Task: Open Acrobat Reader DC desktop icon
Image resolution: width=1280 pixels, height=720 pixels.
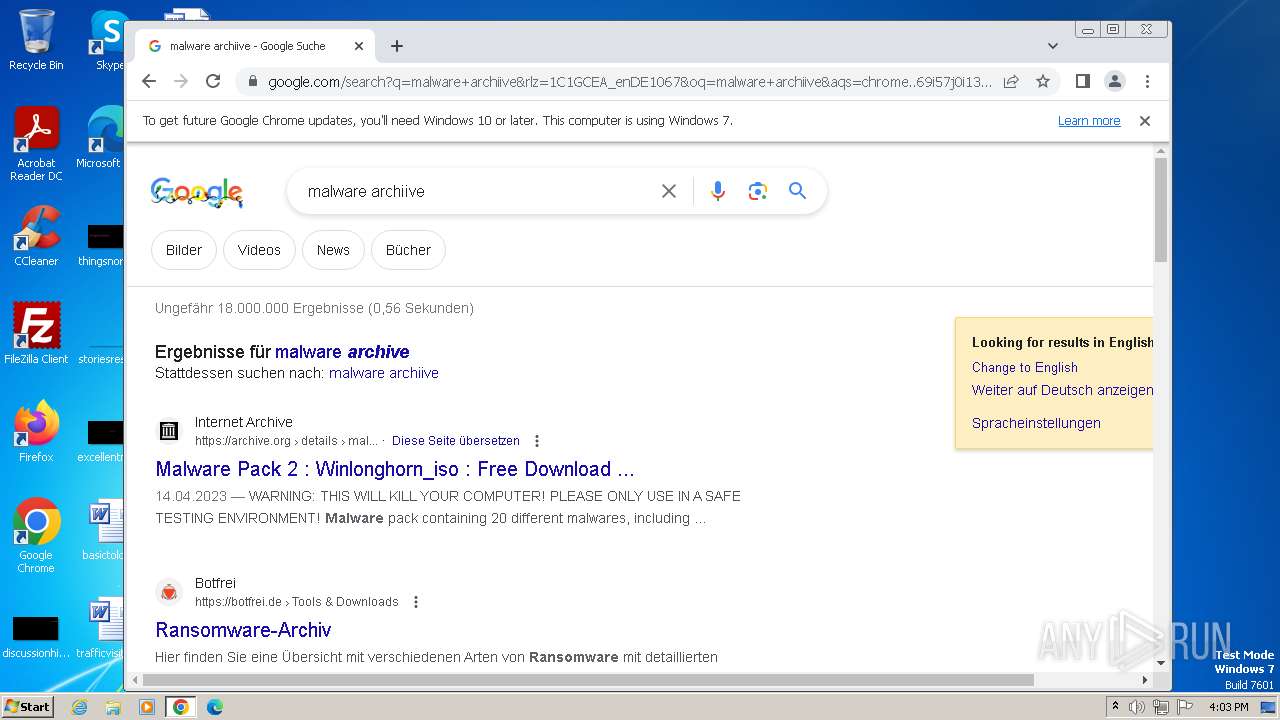Action: (36, 145)
